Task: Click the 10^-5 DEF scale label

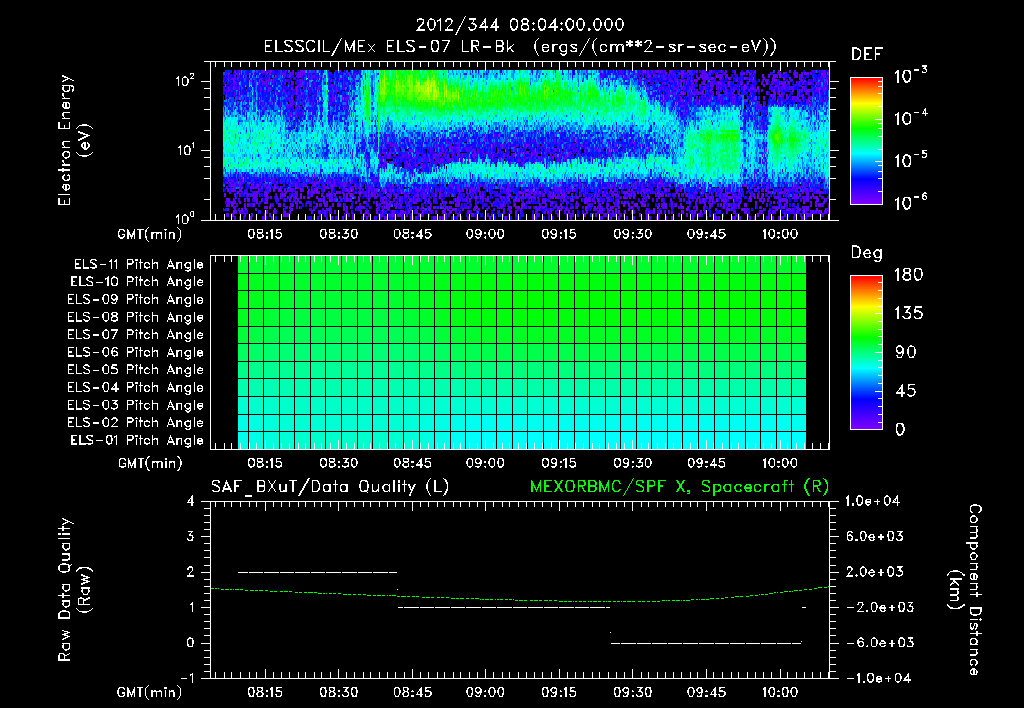Action: [x=910, y=160]
